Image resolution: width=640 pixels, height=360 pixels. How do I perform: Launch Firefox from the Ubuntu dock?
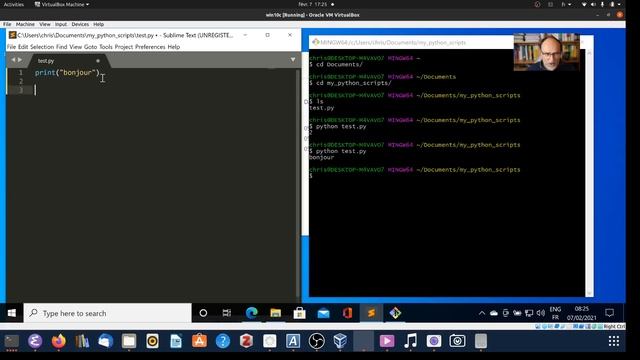tap(59, 341)
